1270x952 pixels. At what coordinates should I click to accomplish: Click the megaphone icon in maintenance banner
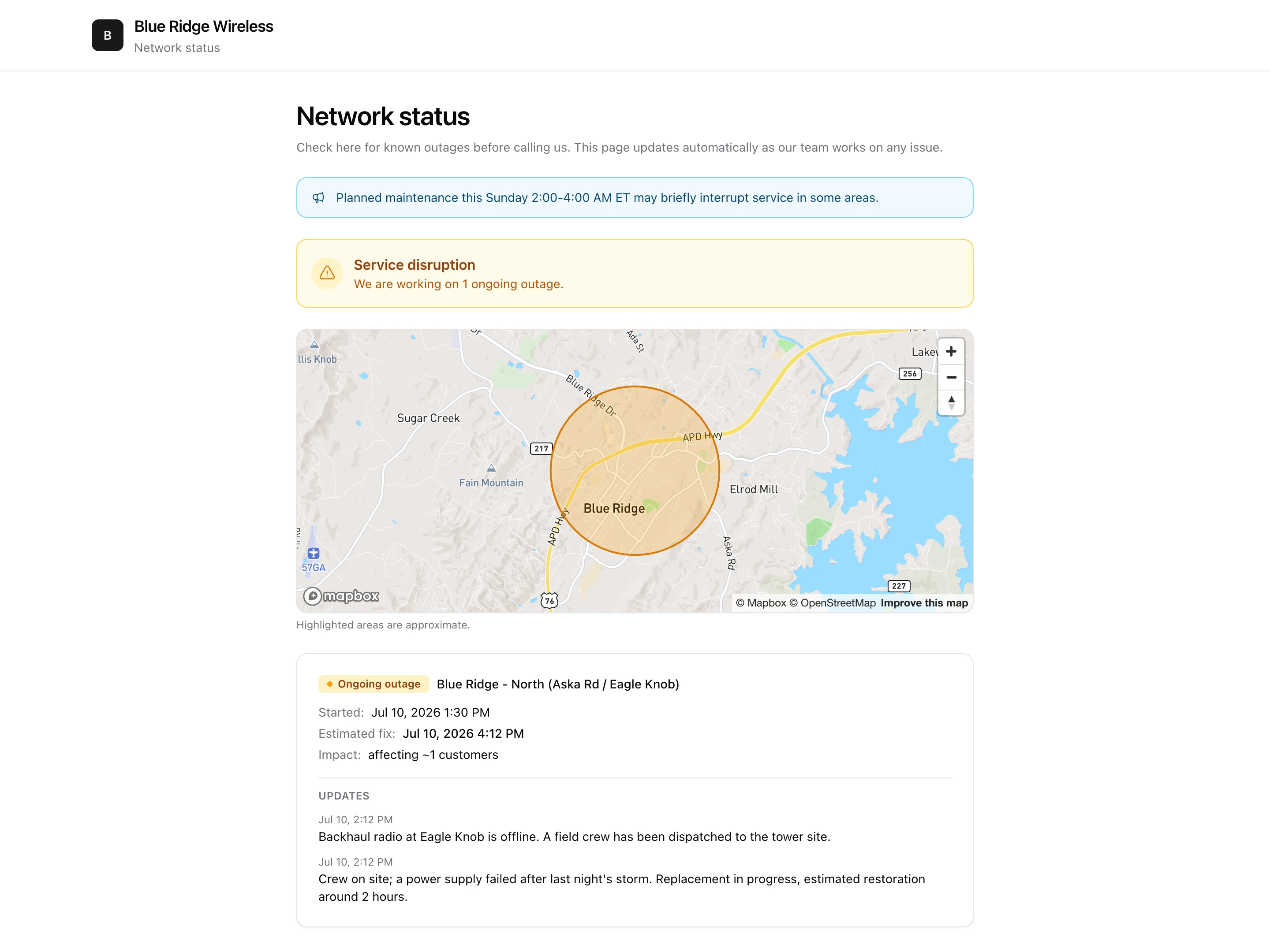coord(319,197)
